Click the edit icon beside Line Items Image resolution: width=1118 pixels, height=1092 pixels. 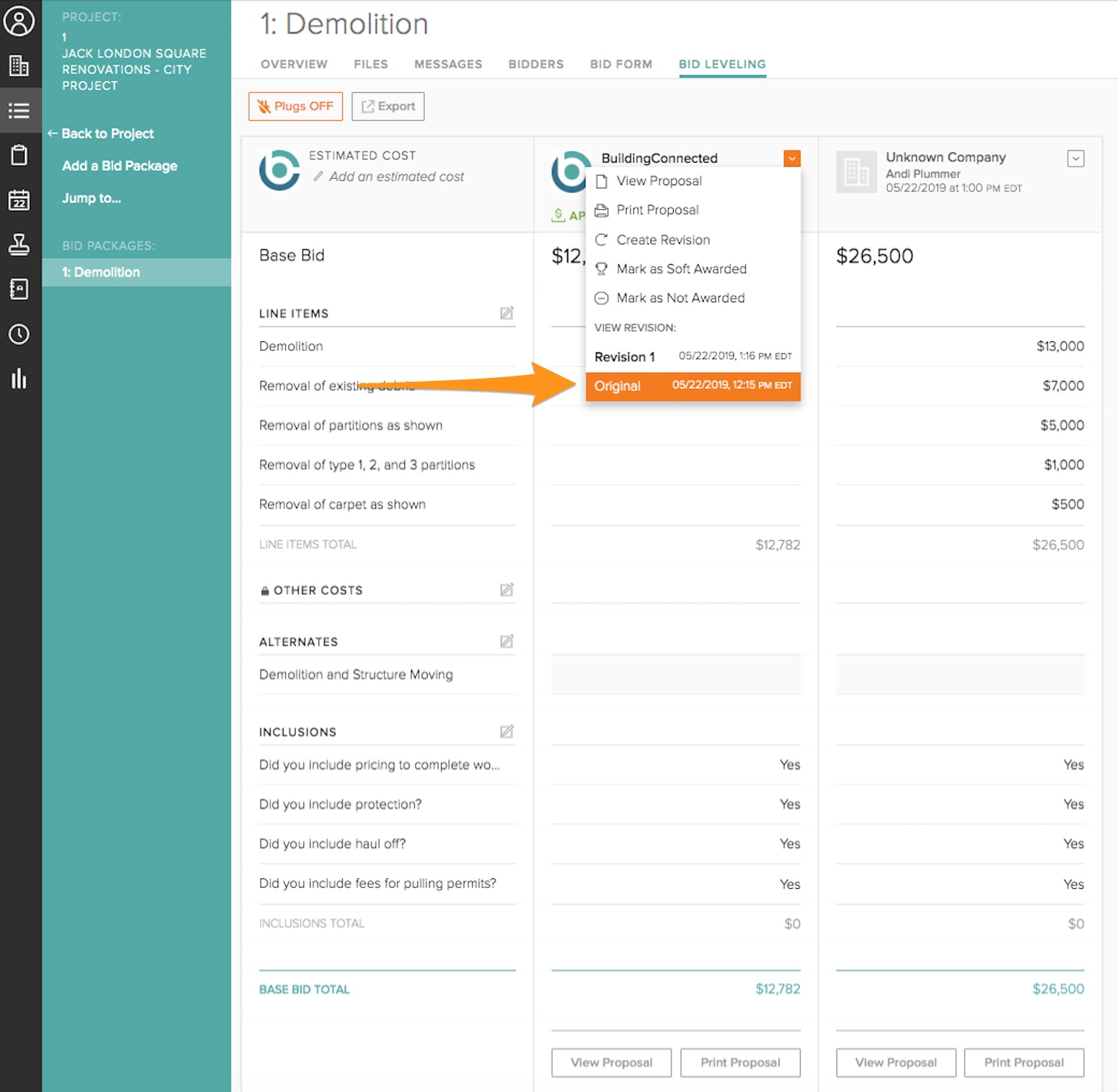pyautogui.click(x=506, y=313)
